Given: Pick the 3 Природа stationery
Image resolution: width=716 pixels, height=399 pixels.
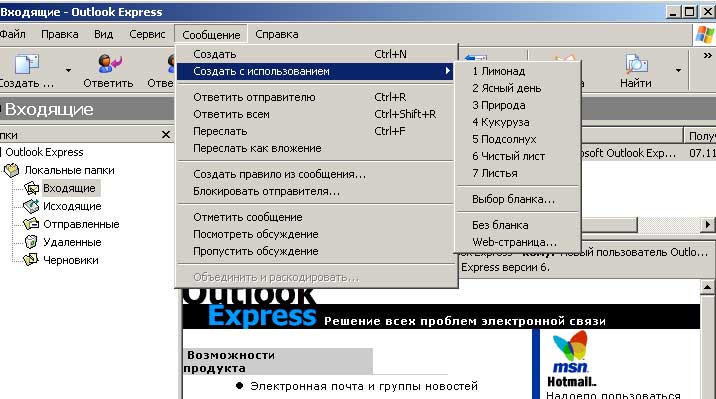Looking at the screenshot, I should click(518, 105).
